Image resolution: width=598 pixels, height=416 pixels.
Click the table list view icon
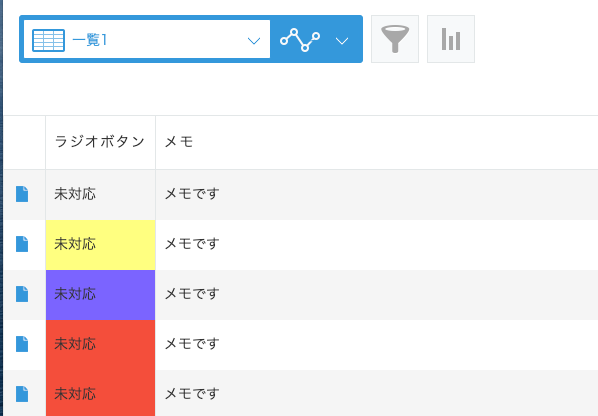(x=48, y=40)
